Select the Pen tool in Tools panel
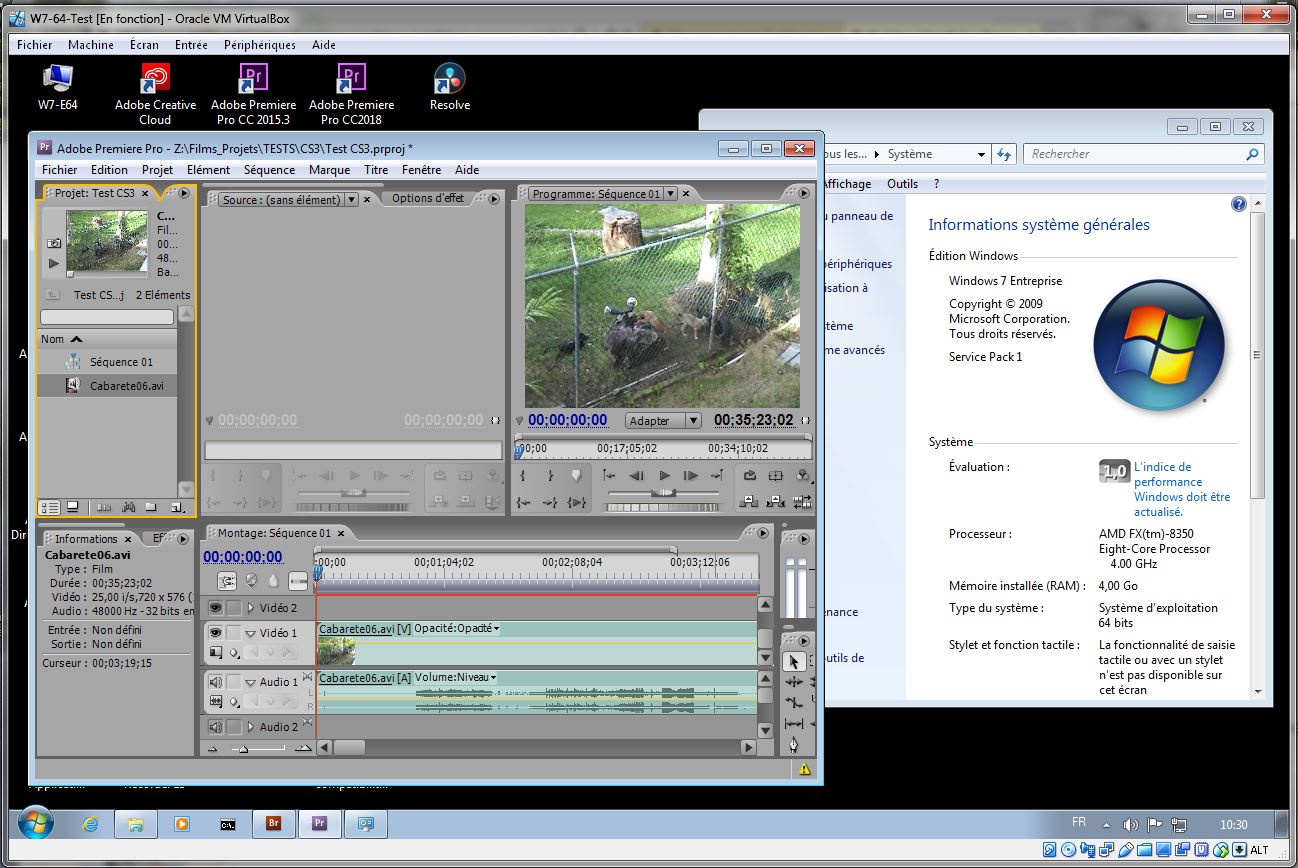 pos(794,745)
